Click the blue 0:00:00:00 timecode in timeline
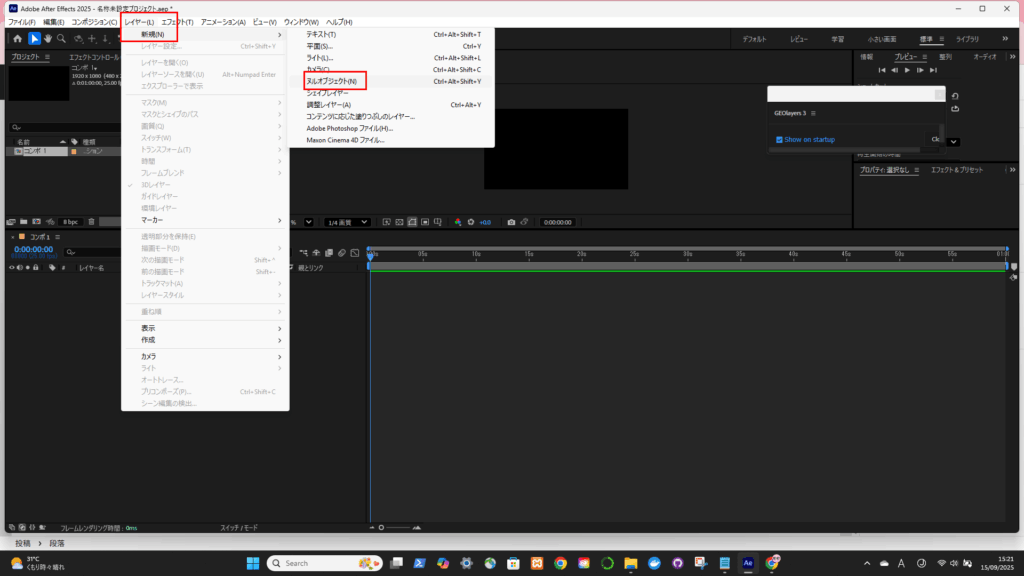The width and height of the screenshot is (1024, 576). 34,249
